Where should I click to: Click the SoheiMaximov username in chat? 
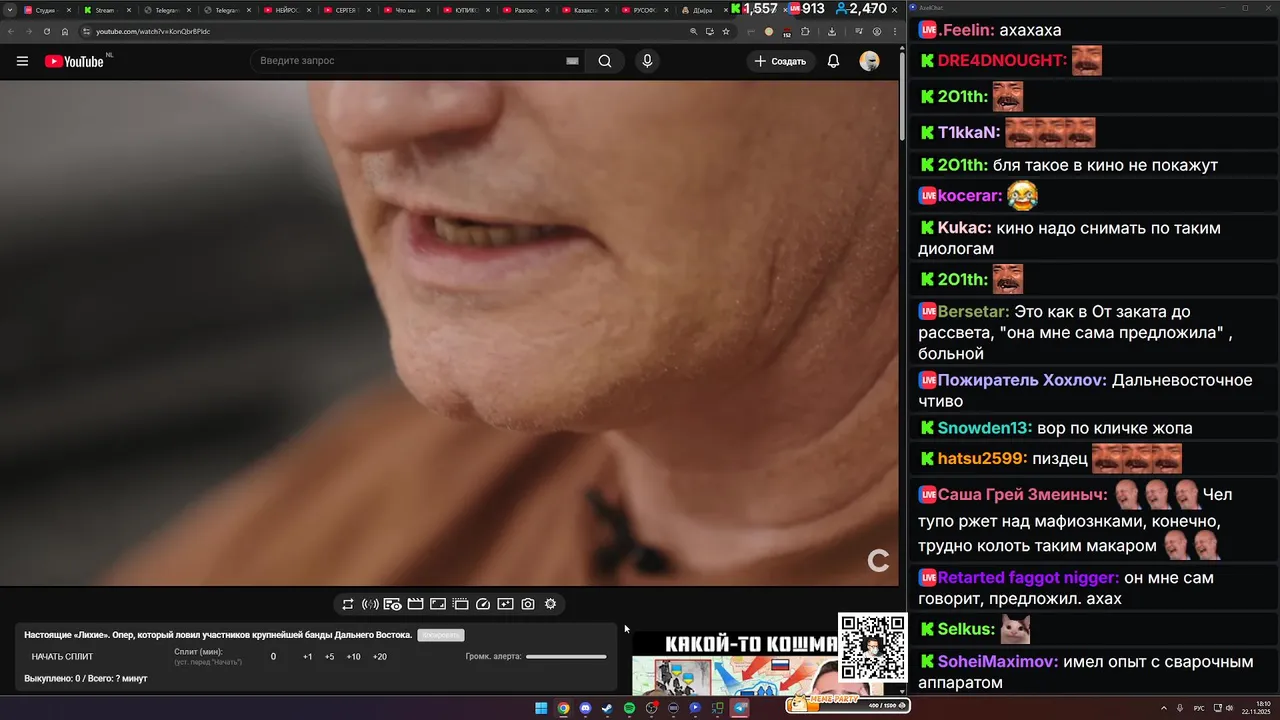[997, 661]
